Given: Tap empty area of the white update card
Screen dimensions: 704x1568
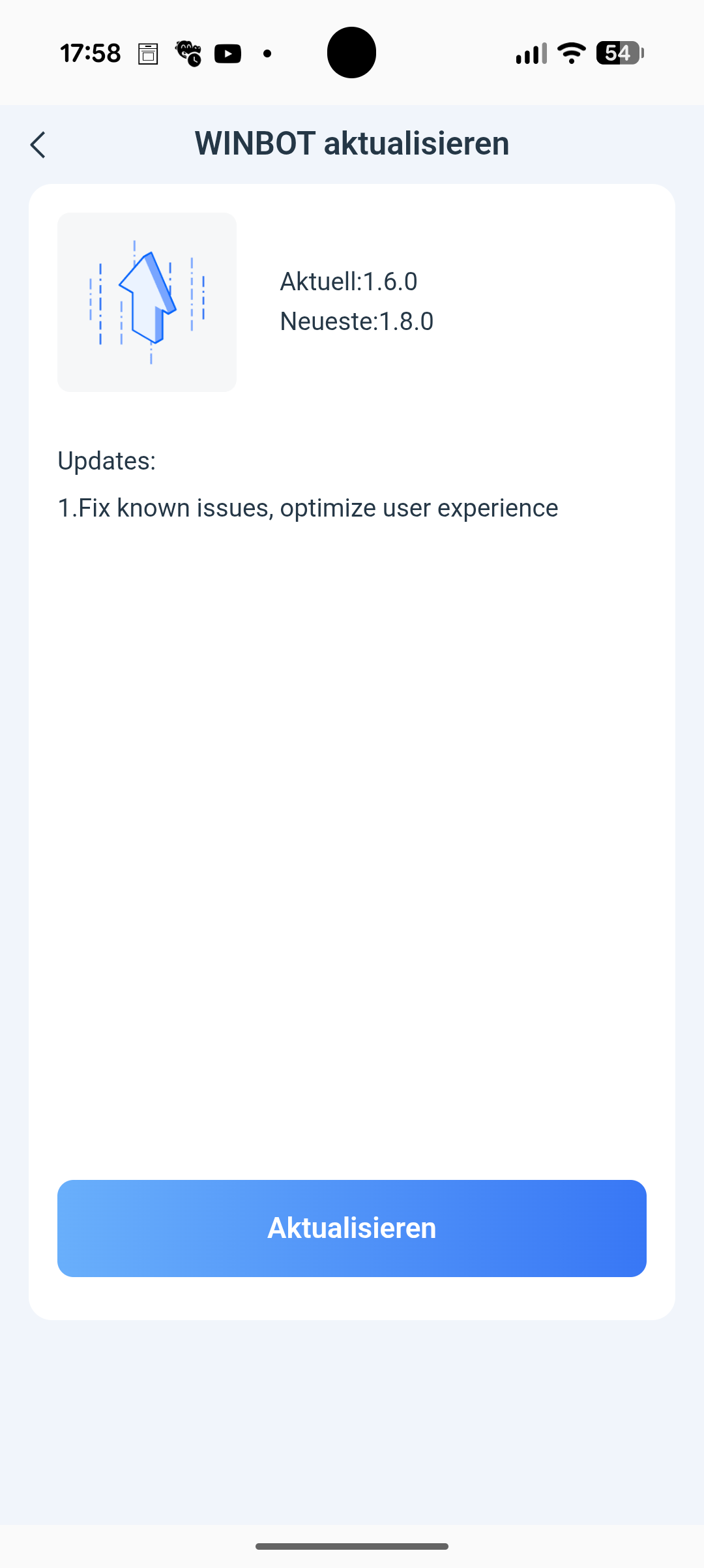Looking at the screenshot, I should pos(352,848).
